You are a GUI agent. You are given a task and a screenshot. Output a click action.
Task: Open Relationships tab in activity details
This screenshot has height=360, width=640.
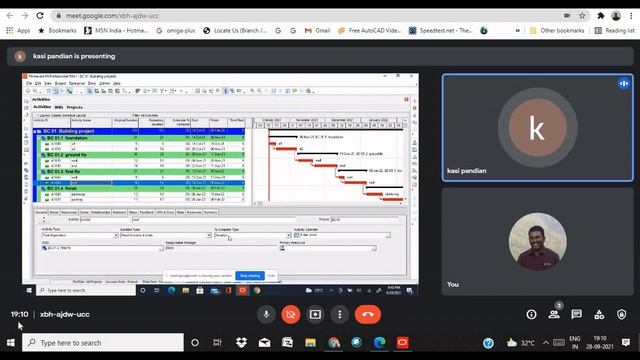[x=100, y=212]
